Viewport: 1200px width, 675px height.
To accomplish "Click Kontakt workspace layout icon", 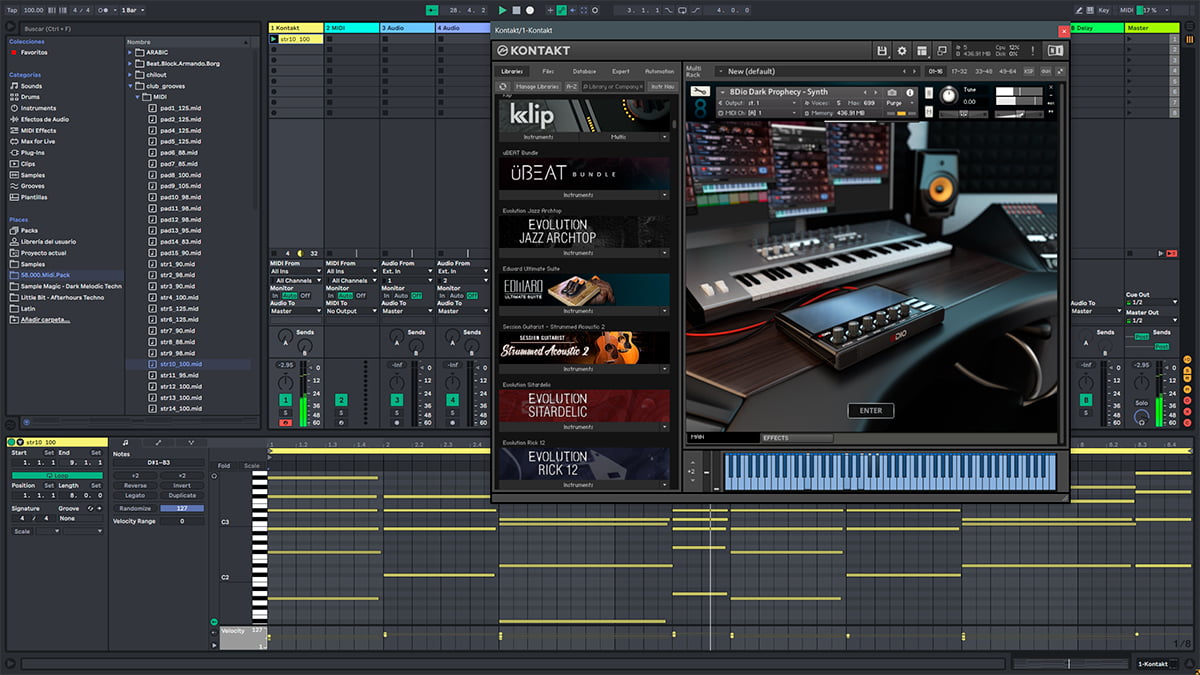I will click(x=921, y=51).
